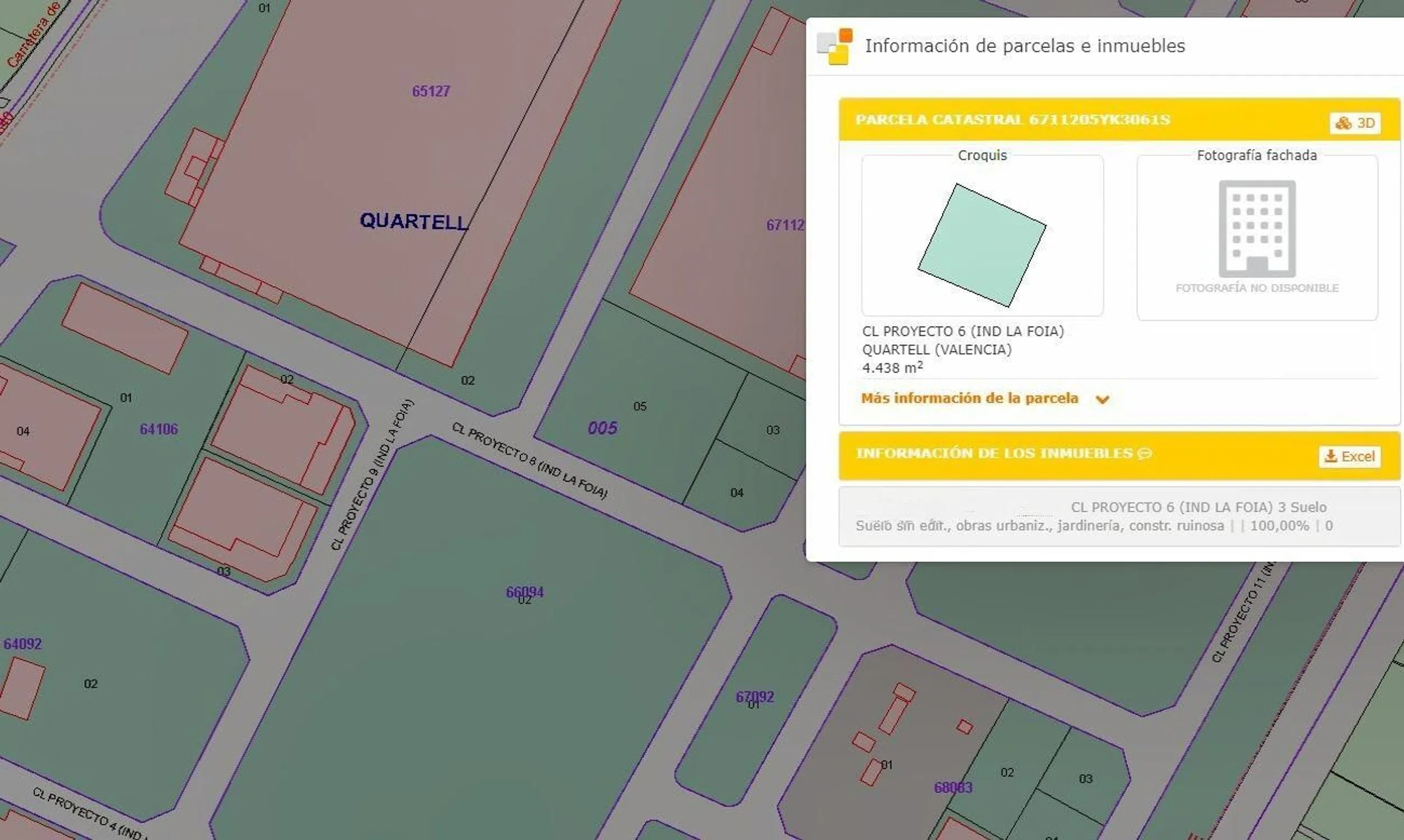Click the CL PROYECTO 9 street label
The image size is (1404, 840).
pyautogui.click(x=372, y=474)
